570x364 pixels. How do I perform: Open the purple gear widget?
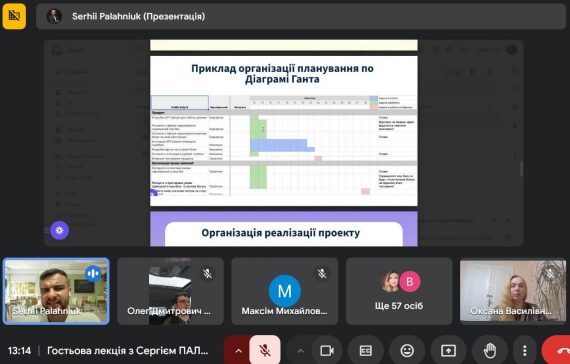pyautogui.click(x=59, y=230)
